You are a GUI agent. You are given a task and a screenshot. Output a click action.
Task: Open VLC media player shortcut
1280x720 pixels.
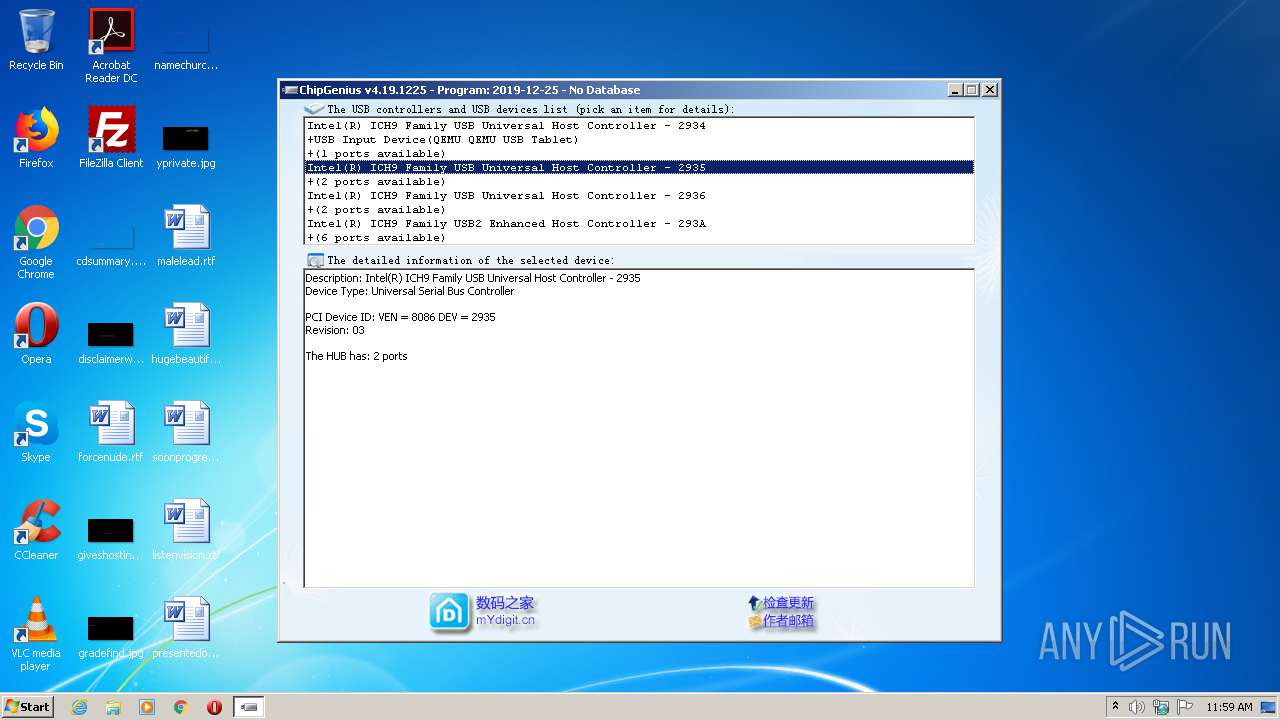(36, 634)
